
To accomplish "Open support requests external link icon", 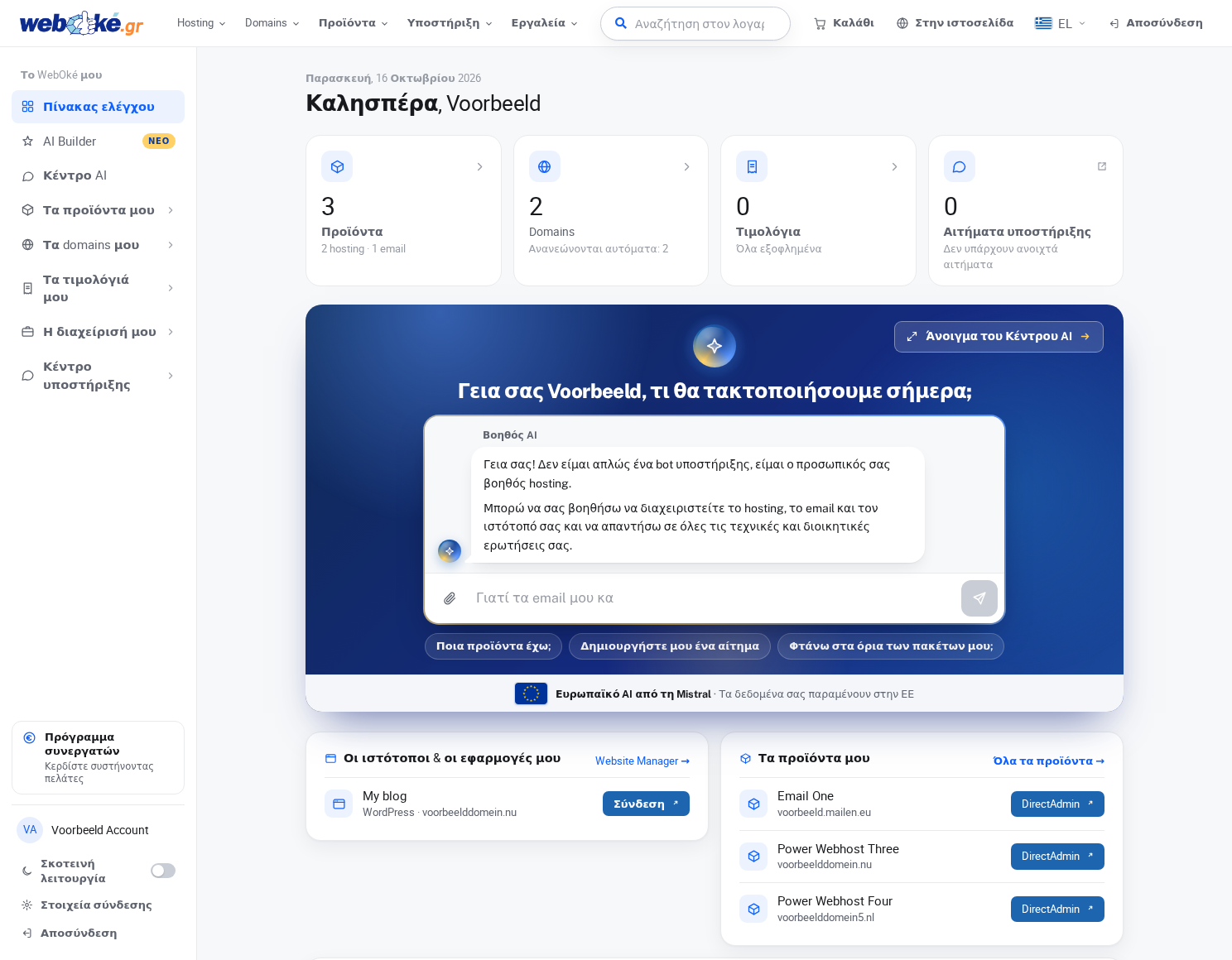I will (x=1102, y=166).
